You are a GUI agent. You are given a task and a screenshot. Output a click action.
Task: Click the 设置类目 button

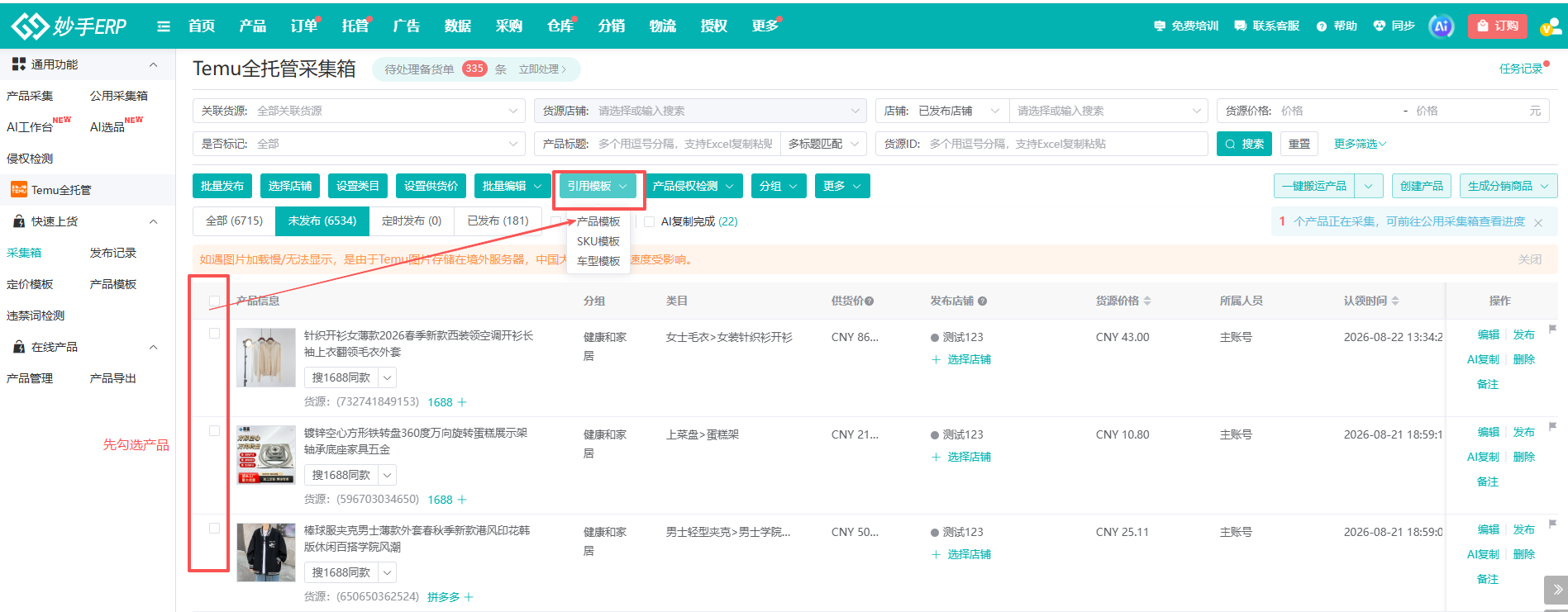(358, 186)
